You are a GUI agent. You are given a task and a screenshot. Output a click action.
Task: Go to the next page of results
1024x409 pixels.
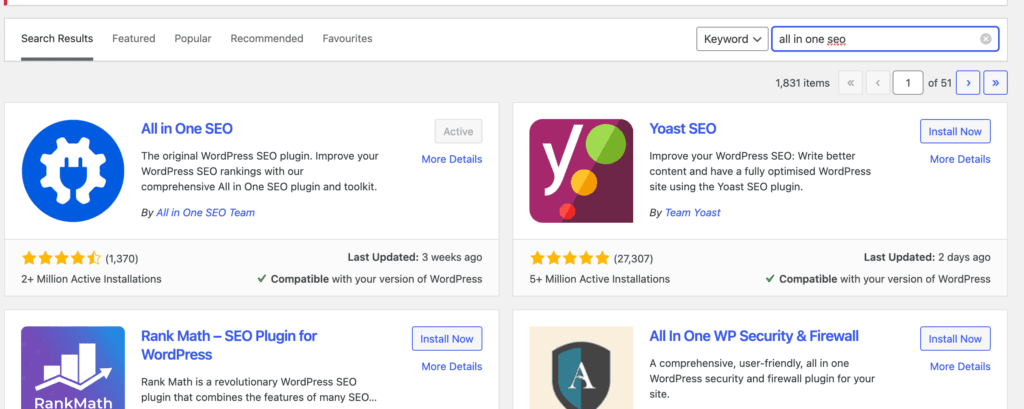click(x=967, y=83)
